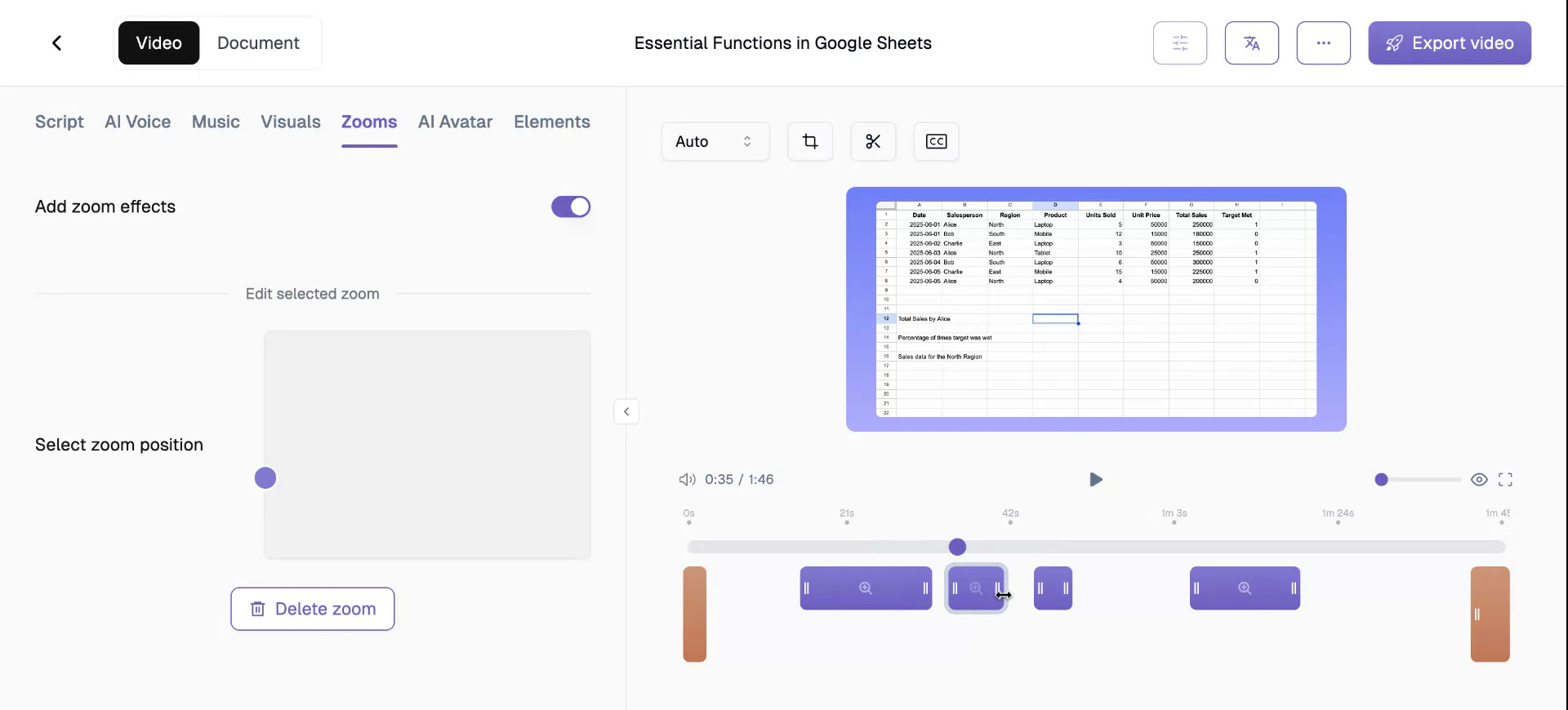Click the video preview thumbnail

click(1096, 309)
